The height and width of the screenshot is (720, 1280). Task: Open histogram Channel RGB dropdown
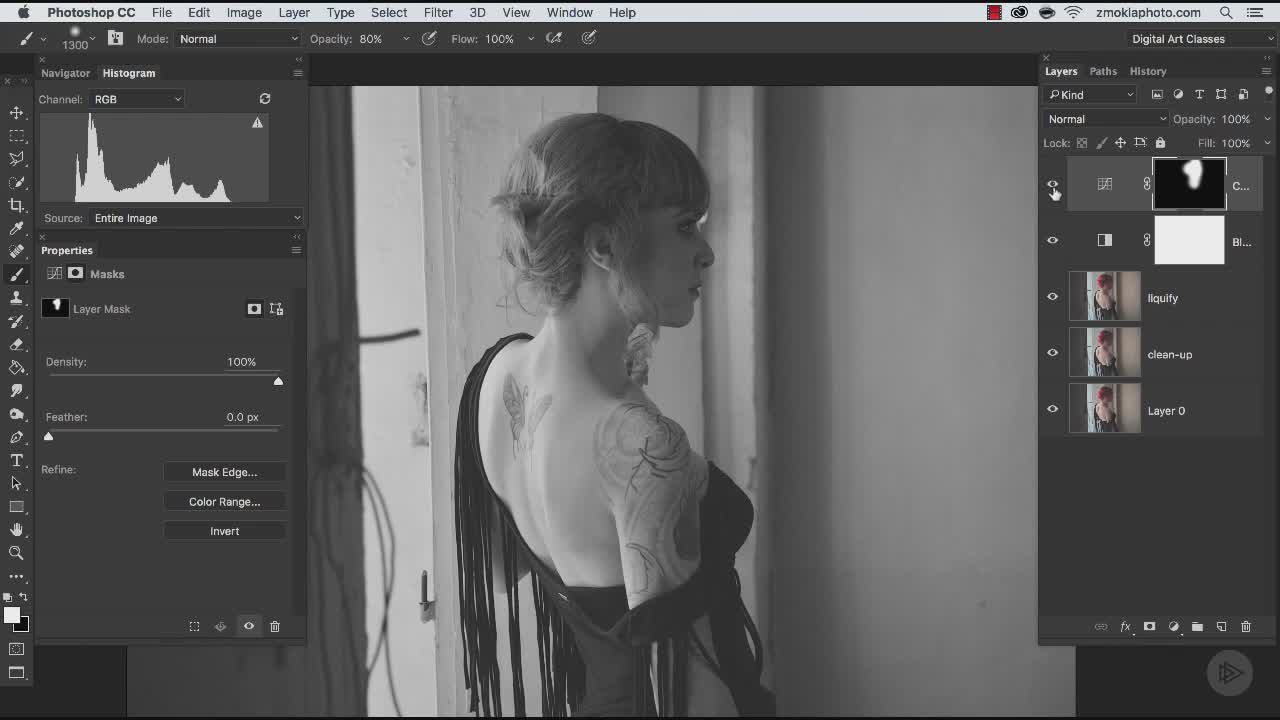pyautogui.click(x=137, y=99)
